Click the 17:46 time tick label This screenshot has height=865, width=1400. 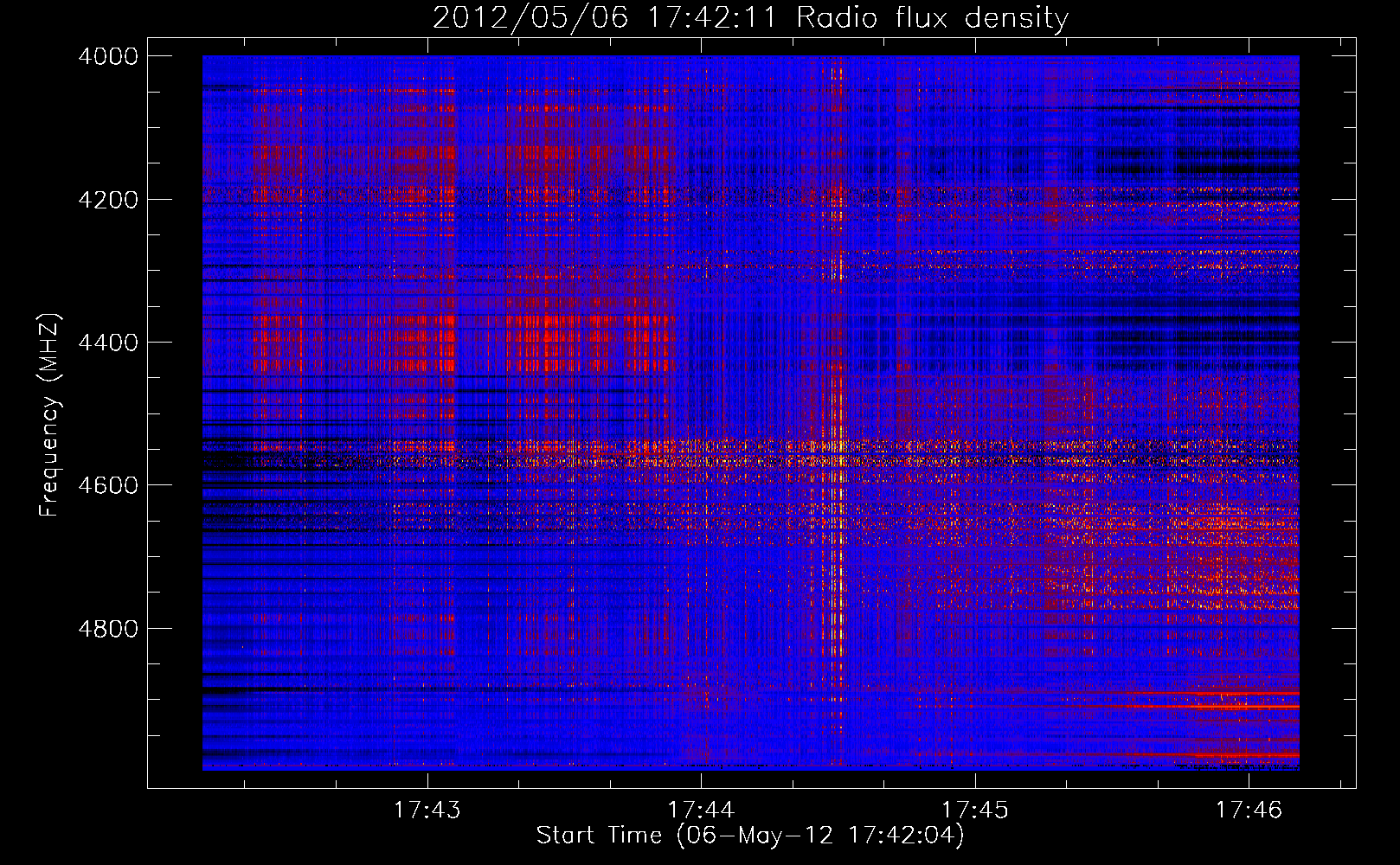(x=1249, y=810)
